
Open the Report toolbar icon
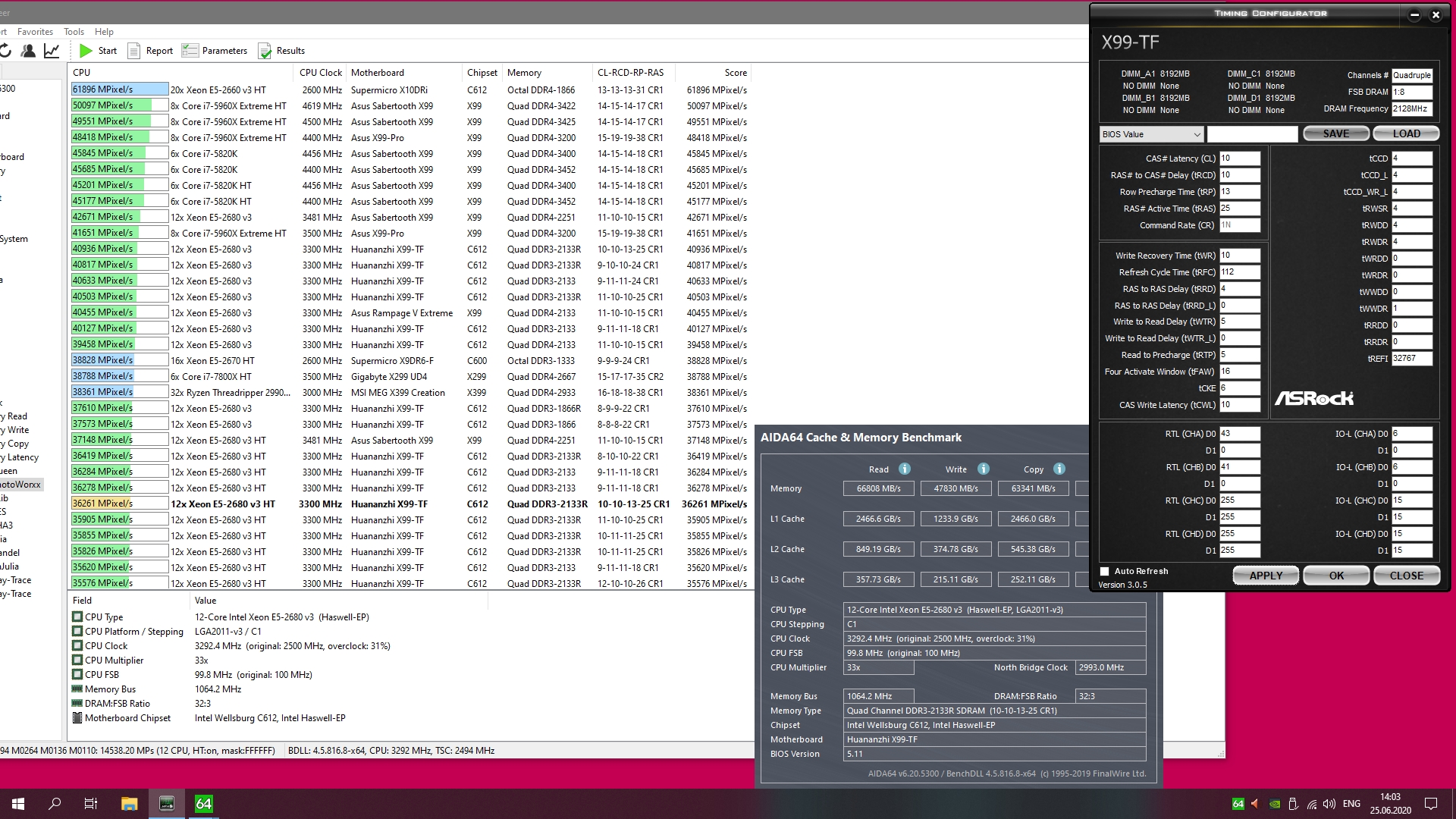[134, 51]
